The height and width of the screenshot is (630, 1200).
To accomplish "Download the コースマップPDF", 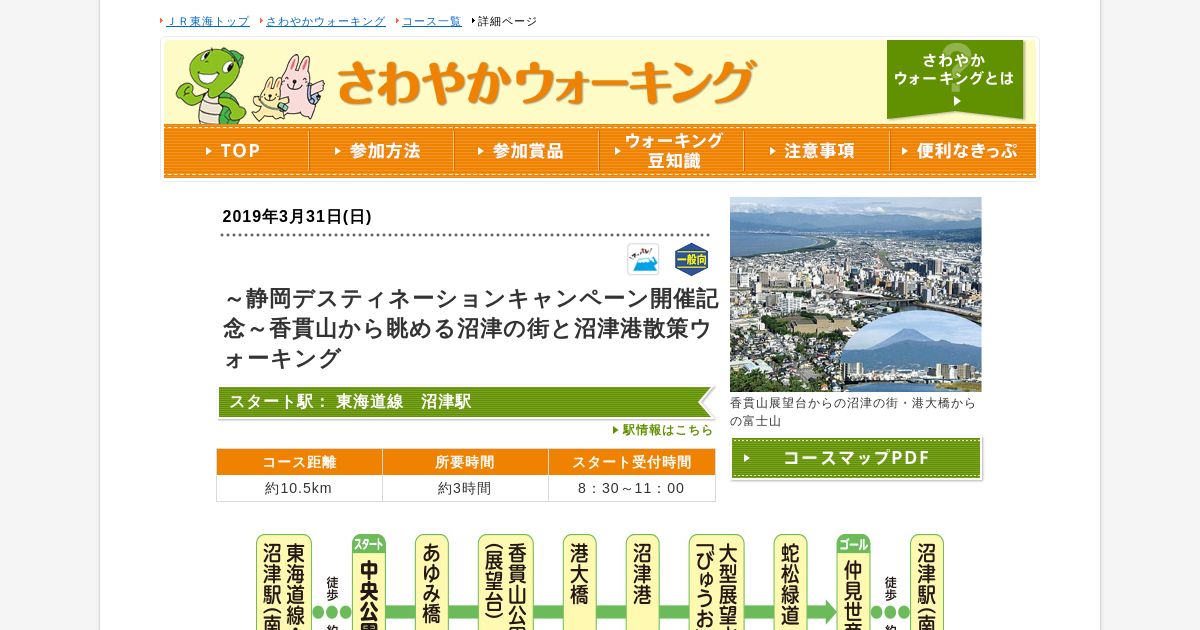I will coord(856,458).
